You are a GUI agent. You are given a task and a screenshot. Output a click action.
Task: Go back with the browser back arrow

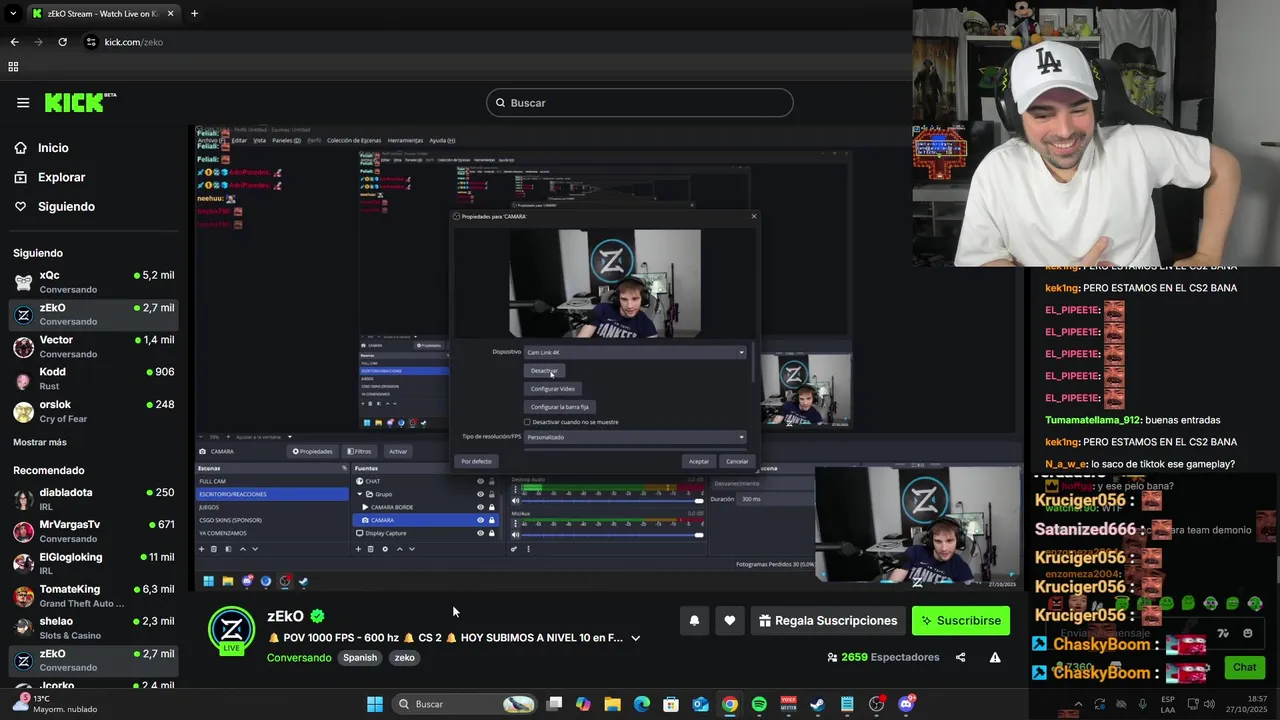[14, 42]
